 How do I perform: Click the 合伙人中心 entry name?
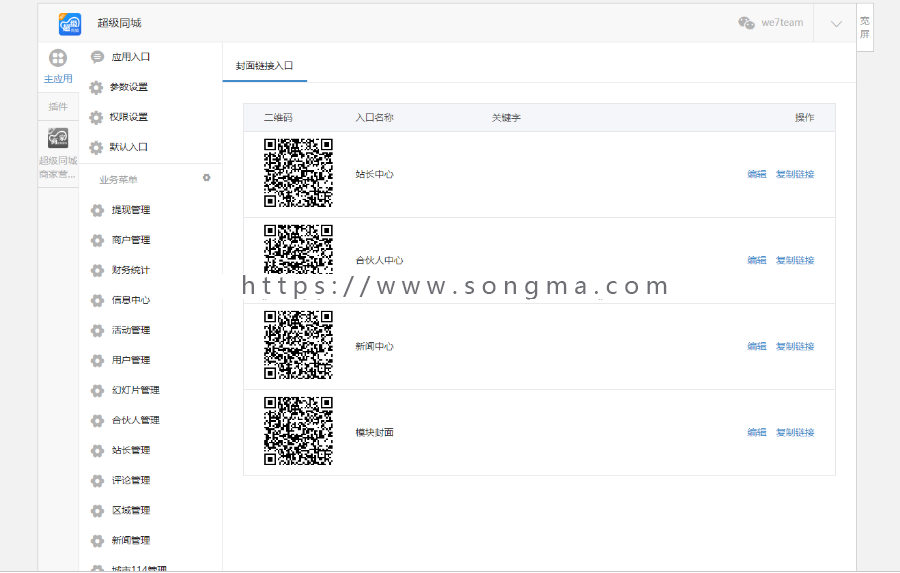(x=379, y=260)
